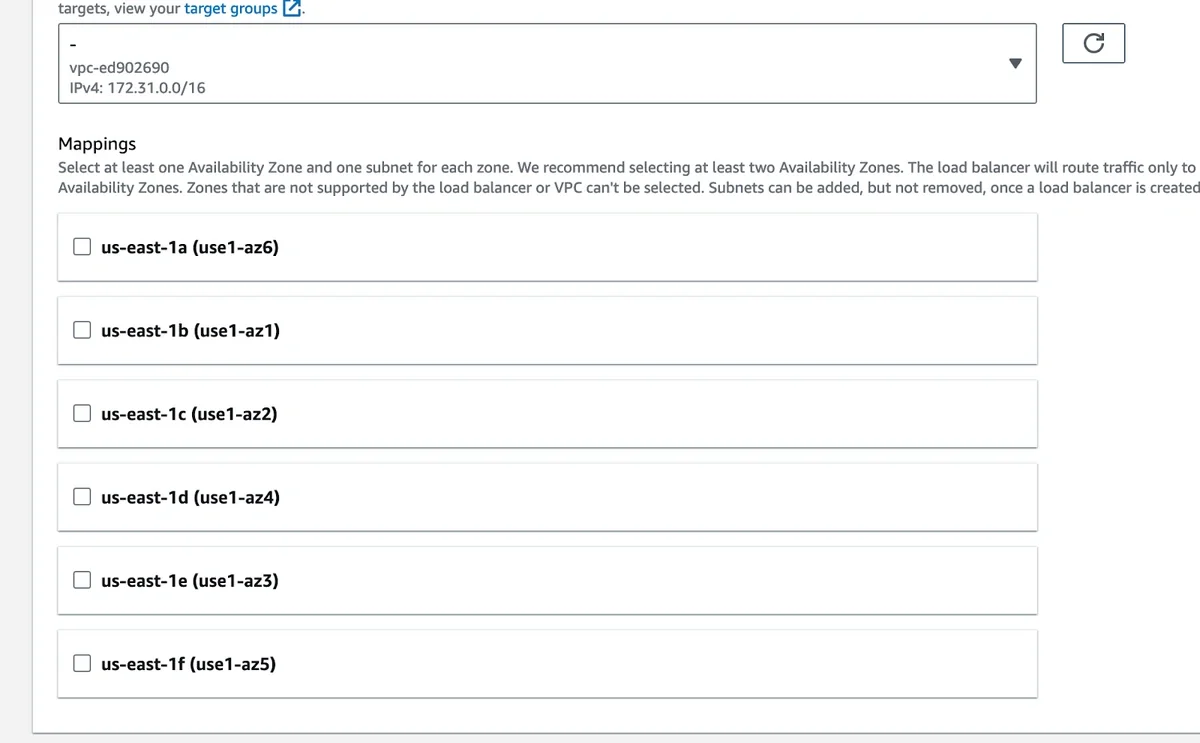The width and height of the screenshot is (1200, 743).
Task: Open the target groups link
Action: pyautogui.click(x=230, y=9)
